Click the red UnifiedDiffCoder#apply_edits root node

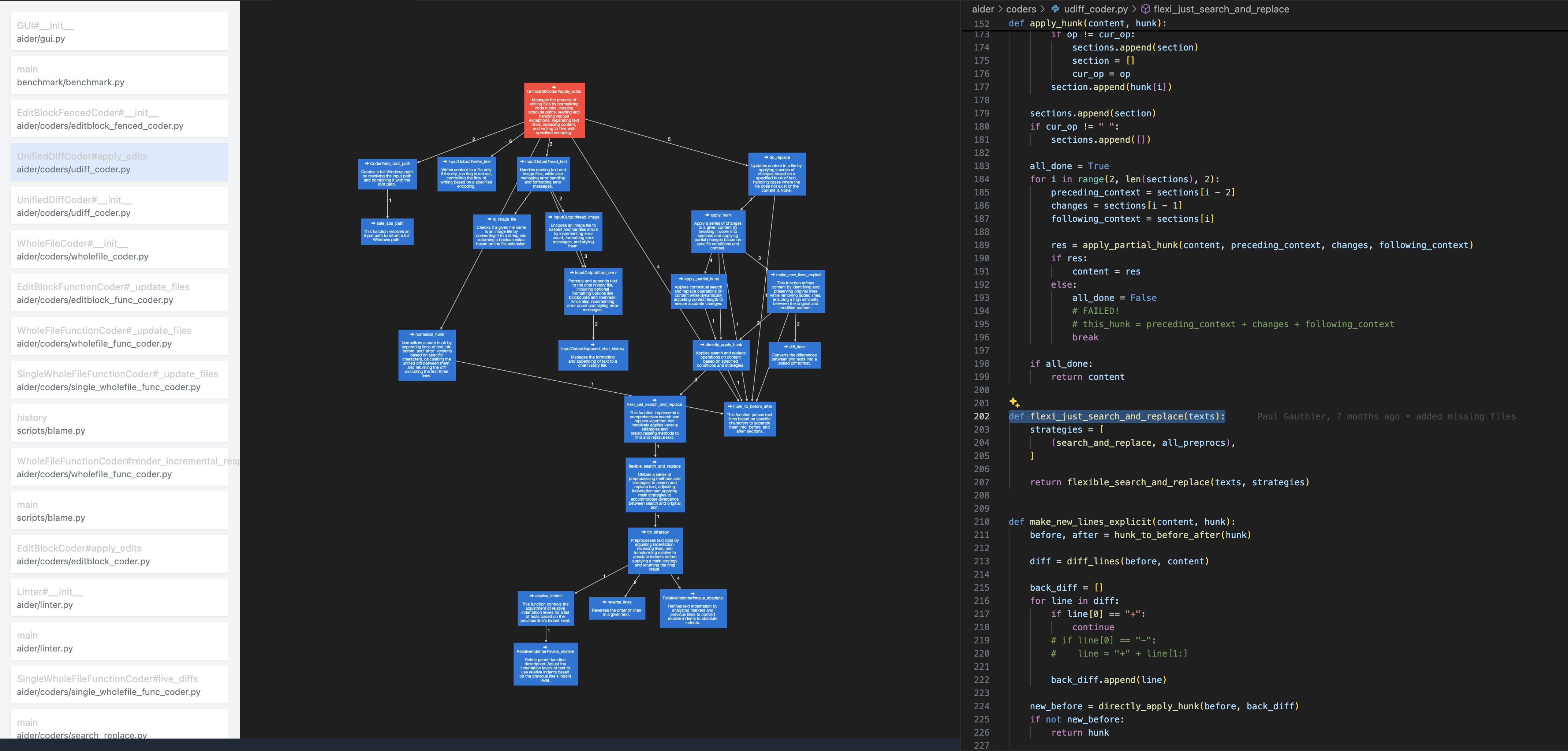coord(554,110)
